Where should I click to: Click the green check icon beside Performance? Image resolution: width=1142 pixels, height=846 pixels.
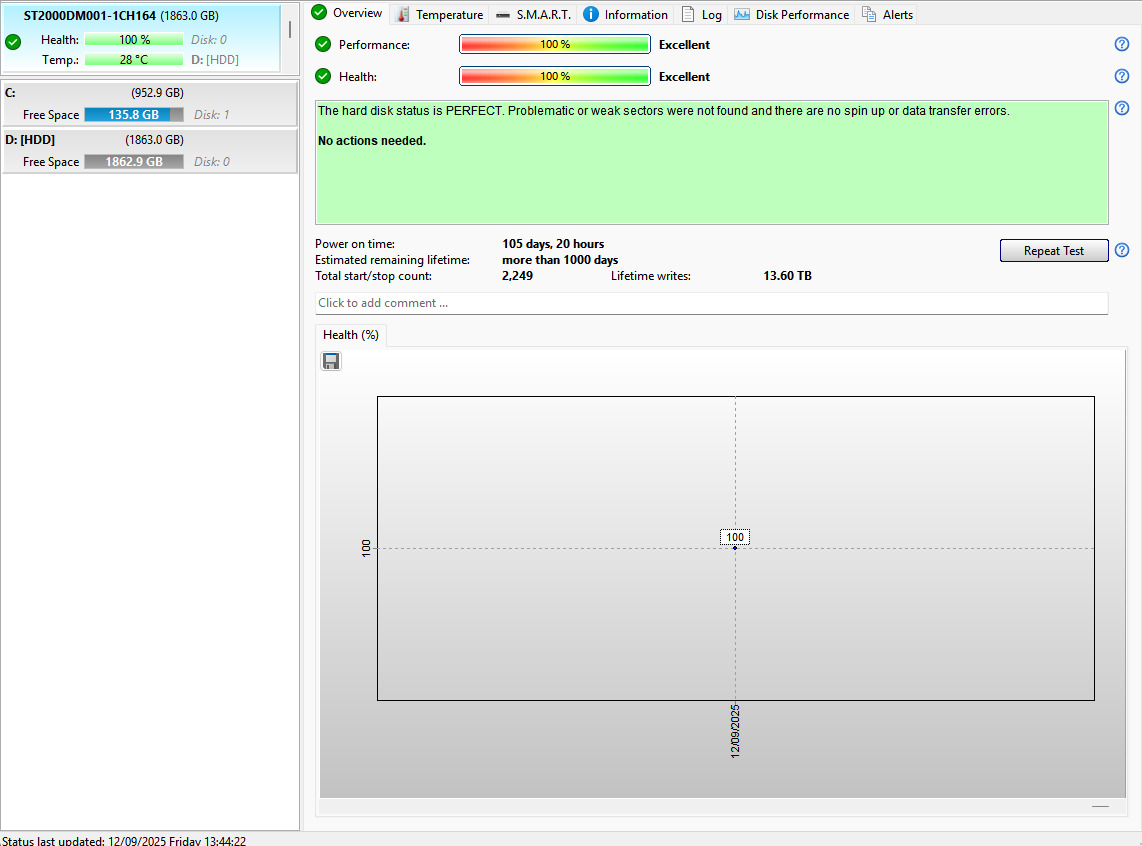point(323,44)
